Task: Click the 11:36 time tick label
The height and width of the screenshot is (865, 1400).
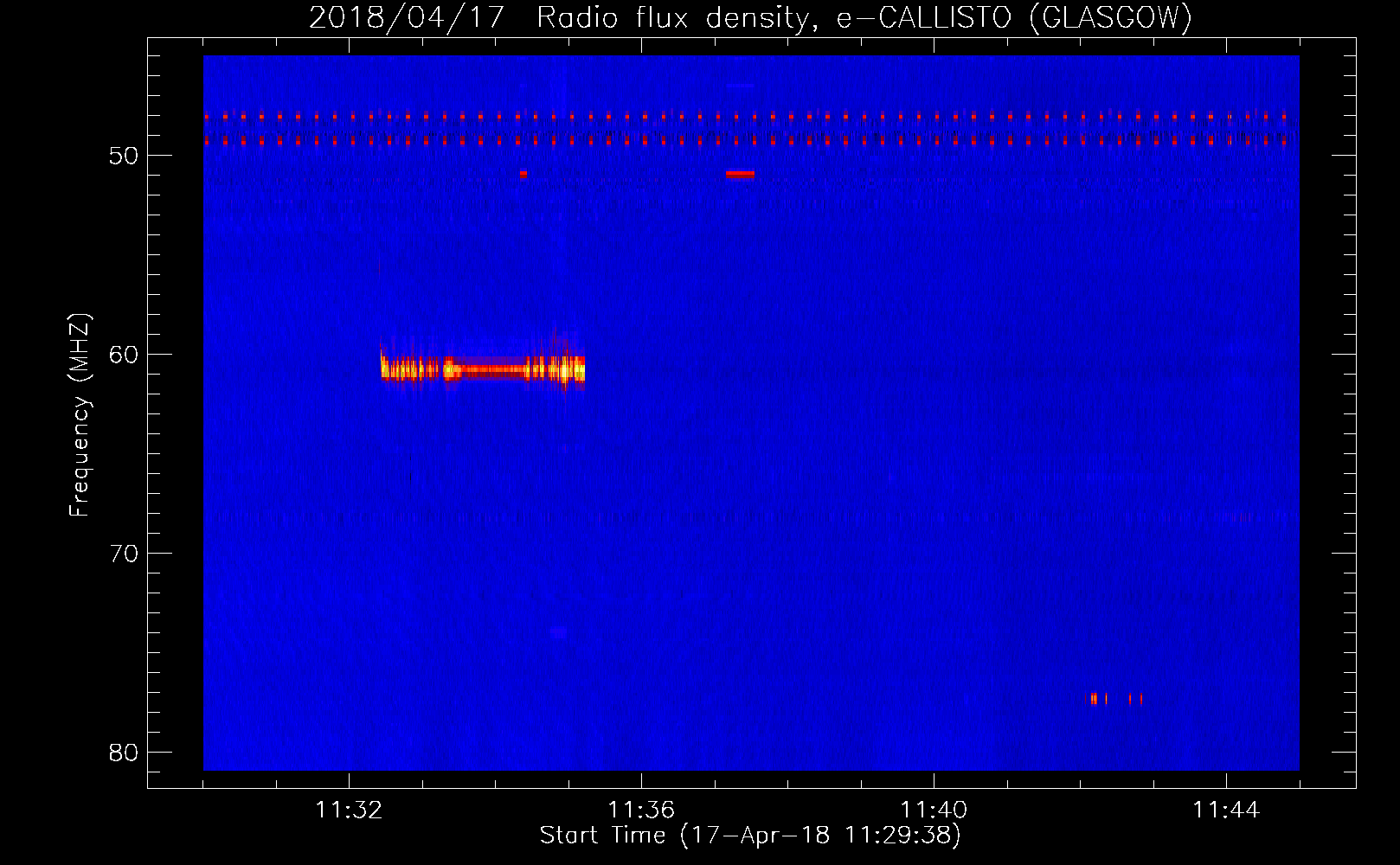Action: (641, 810)
